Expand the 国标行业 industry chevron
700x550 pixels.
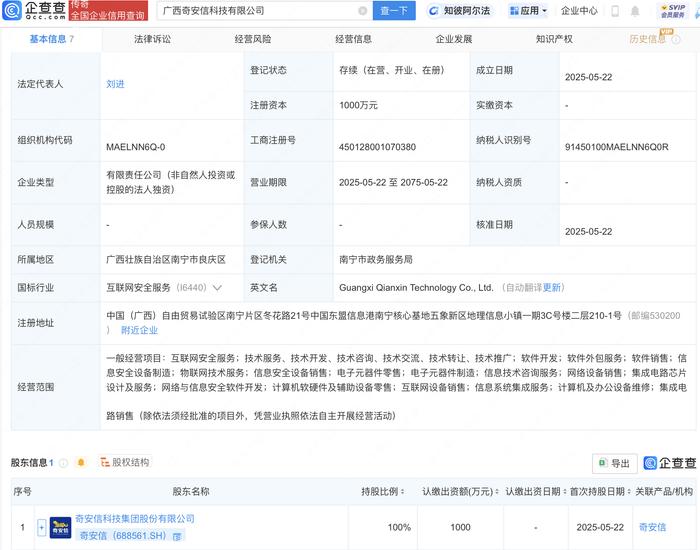pos(217,288)
